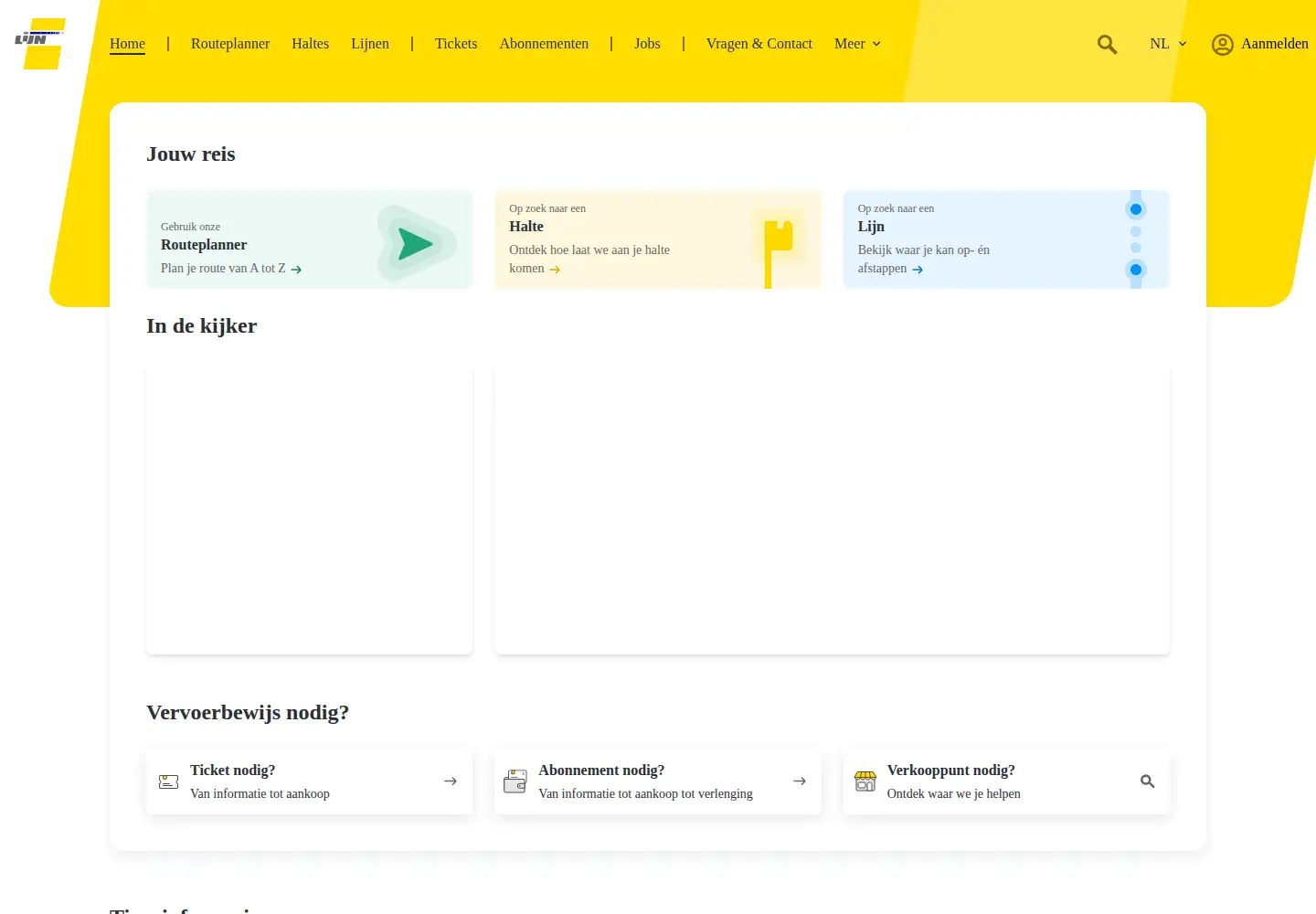The height and width of the screenshot is (914, 1316).
Task: Click 'Van informatie tot aankoop tot verlenging' text
Action: pos(646,794)
